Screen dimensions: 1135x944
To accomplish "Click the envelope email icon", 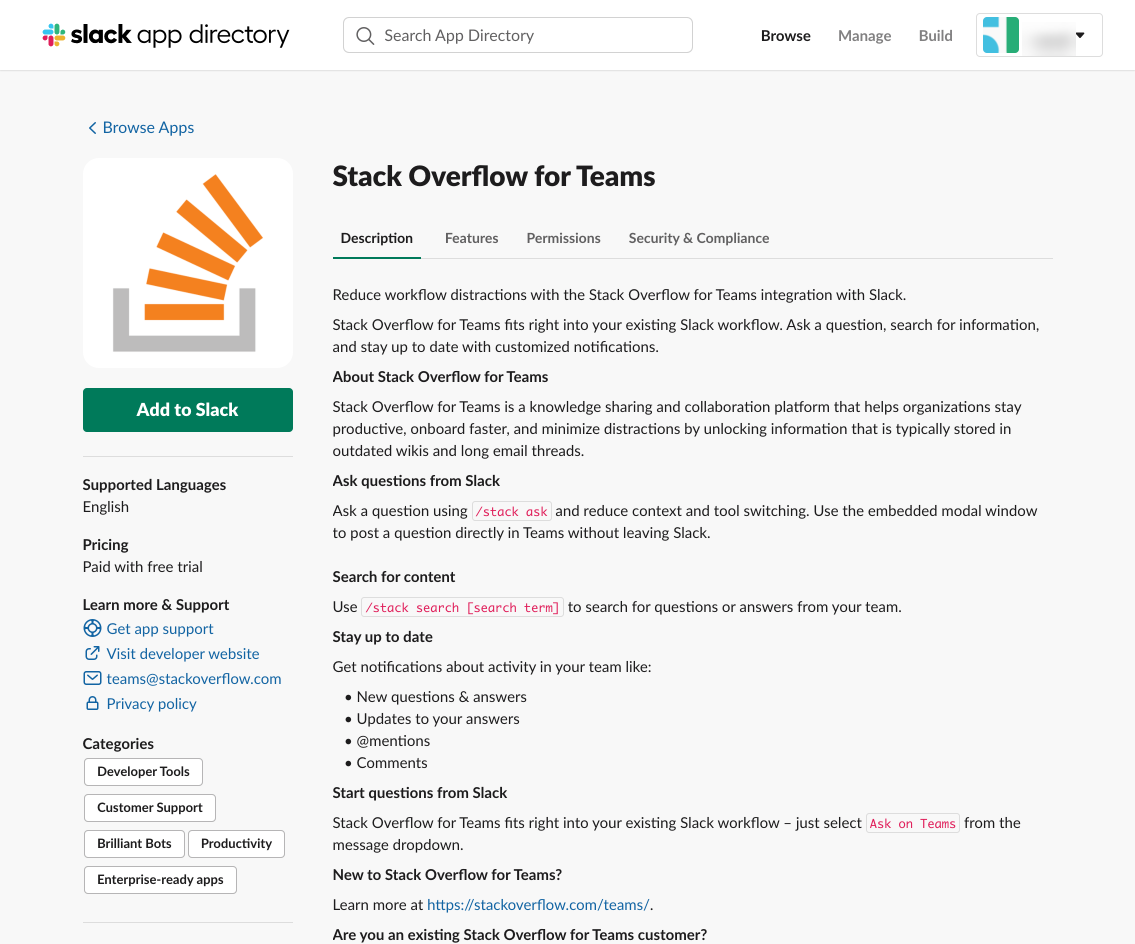I will tap(92, 679).
